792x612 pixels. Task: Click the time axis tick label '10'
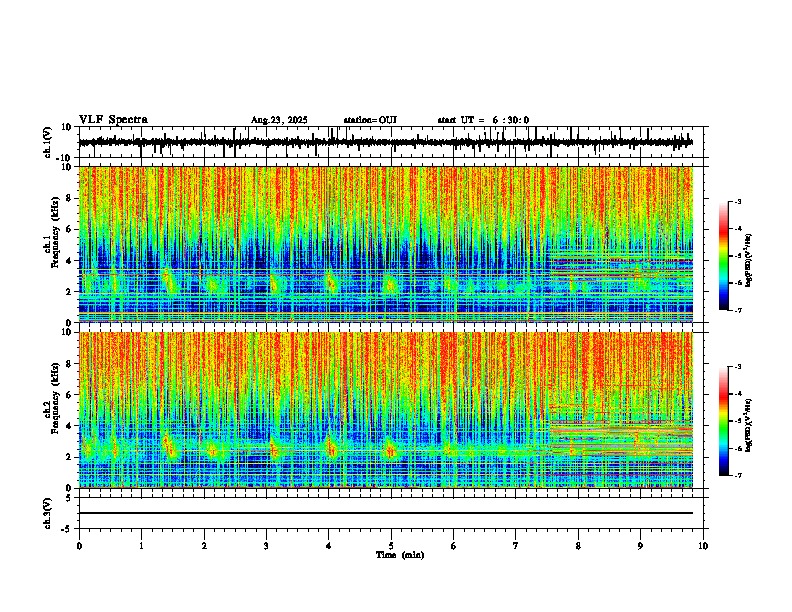click(703, 546)
